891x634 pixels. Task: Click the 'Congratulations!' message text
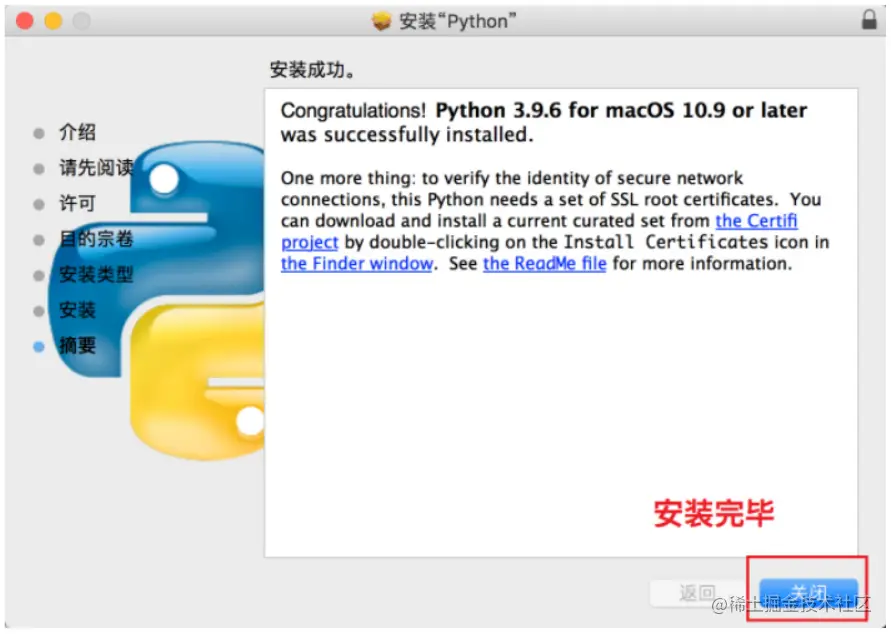[x=353, y=110]
